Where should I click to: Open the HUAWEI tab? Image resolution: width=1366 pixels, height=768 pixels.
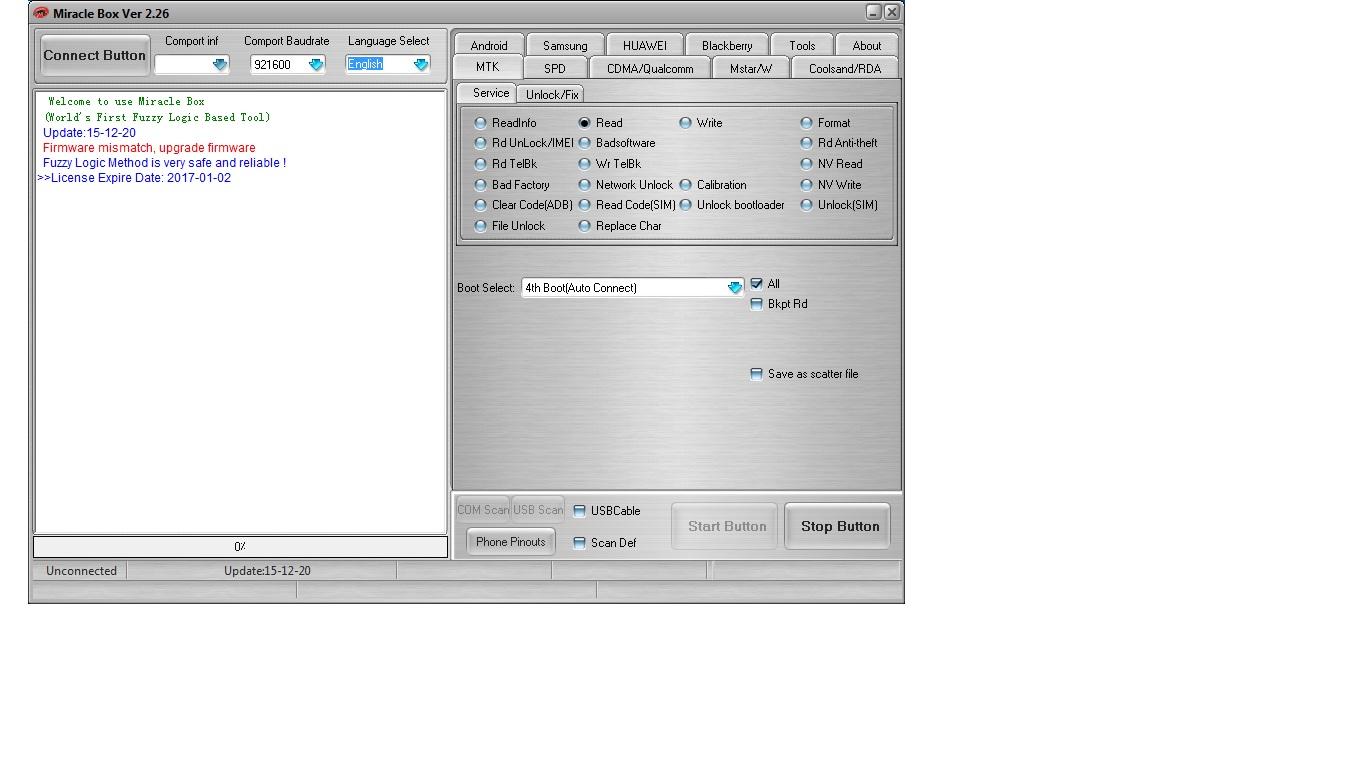[x=645, y=45]
